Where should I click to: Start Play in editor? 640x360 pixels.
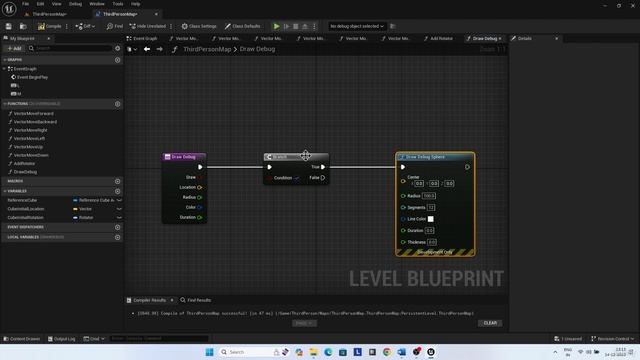(x=276, y=26)
